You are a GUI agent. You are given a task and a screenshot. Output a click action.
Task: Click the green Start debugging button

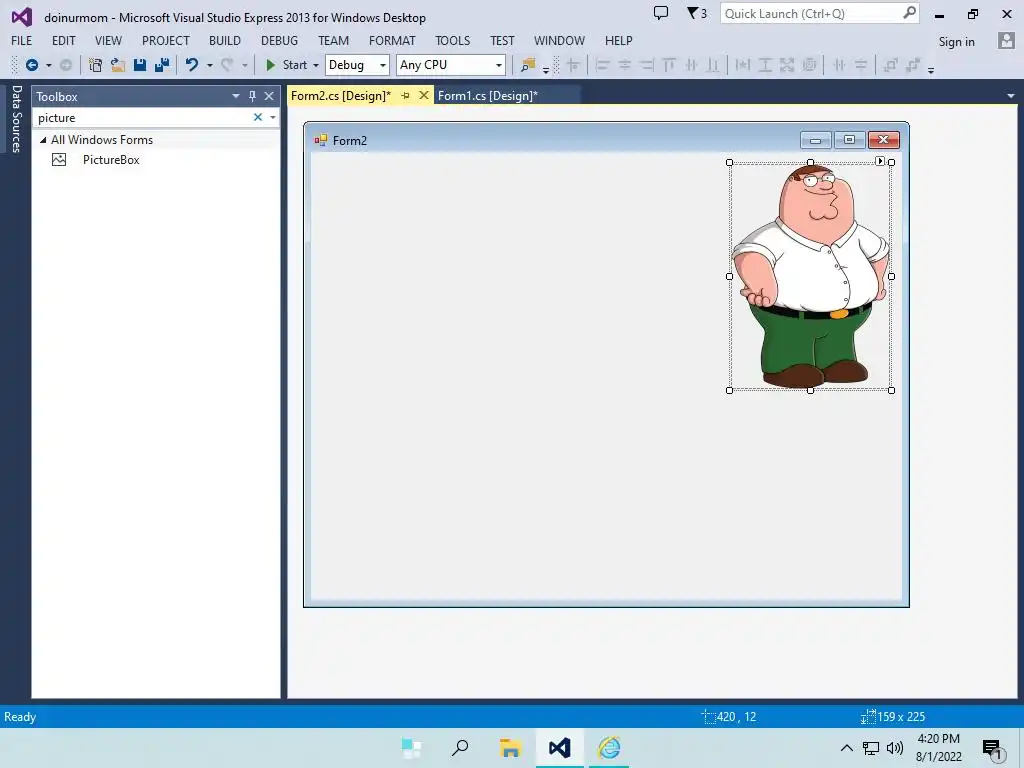(x=286, y=65)
